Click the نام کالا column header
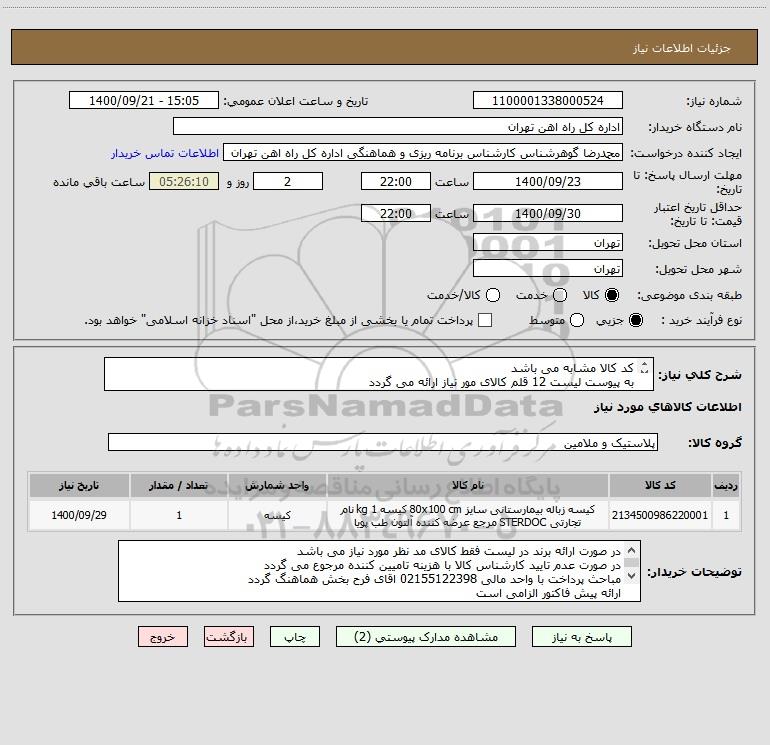The image size is (770, 745). [x=468, y=485]
